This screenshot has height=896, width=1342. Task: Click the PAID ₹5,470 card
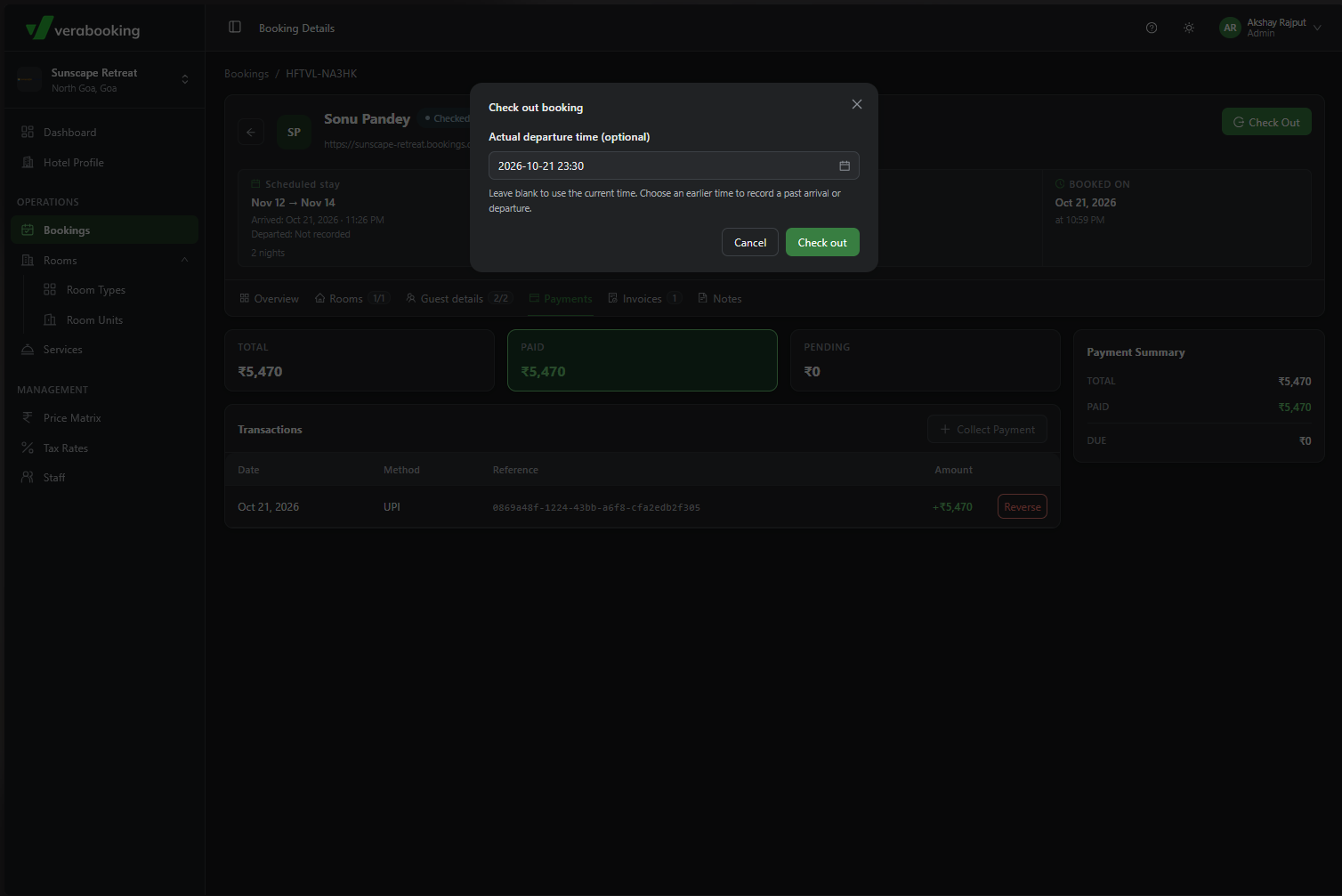642,360
